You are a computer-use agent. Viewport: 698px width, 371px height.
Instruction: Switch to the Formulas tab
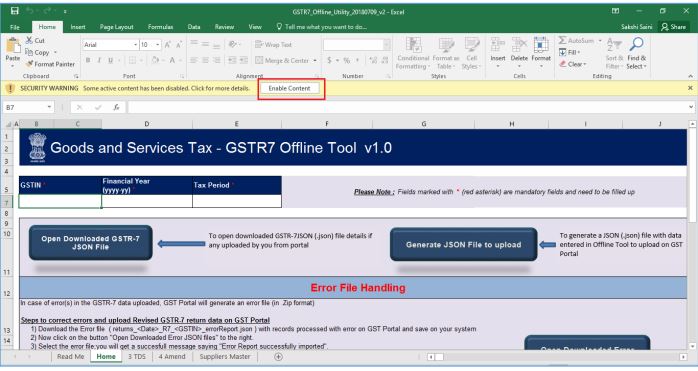coord(160,27)
